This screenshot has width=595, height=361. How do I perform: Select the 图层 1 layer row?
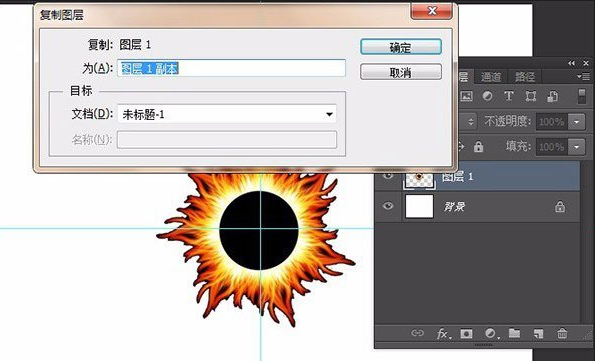(x=477, y=176)
